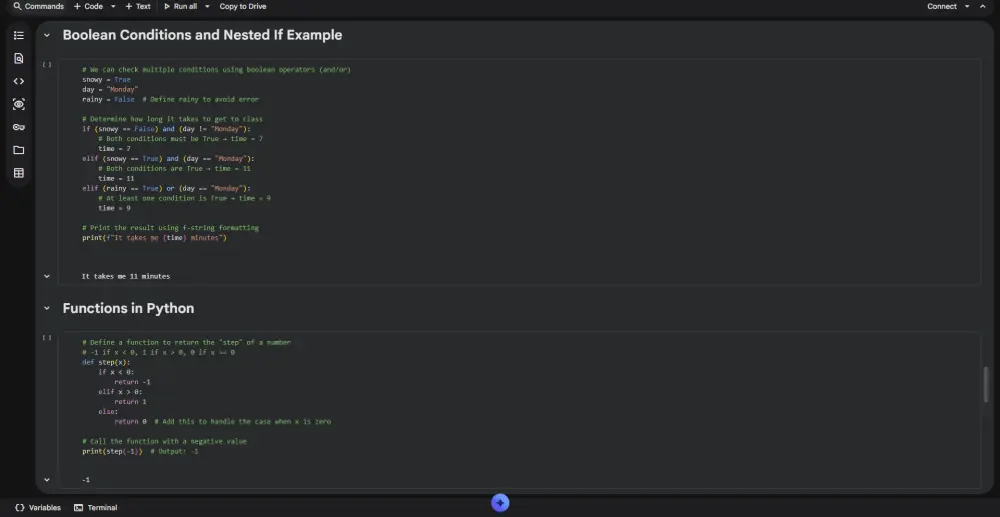Viewport: 1000px width, 517px height.
Task: Collapse the Boolean Conditions and Nested If section
Action: coord(47,36)
